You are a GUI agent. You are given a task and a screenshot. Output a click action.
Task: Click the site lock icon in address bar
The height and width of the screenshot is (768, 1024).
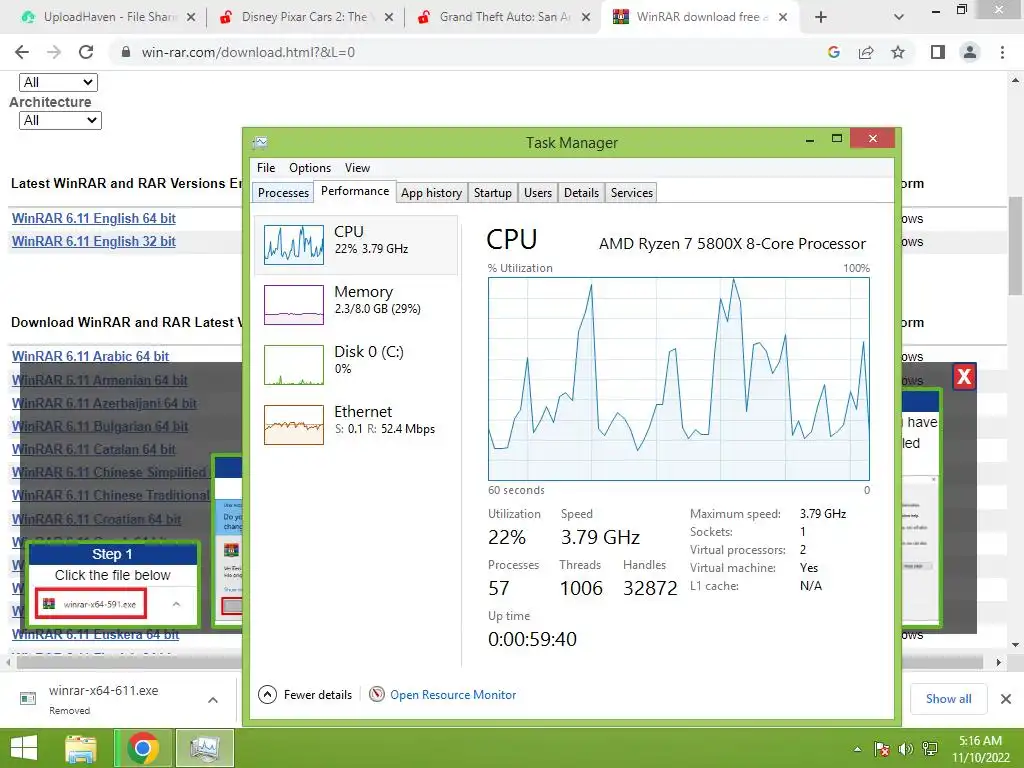pos(126,52)
